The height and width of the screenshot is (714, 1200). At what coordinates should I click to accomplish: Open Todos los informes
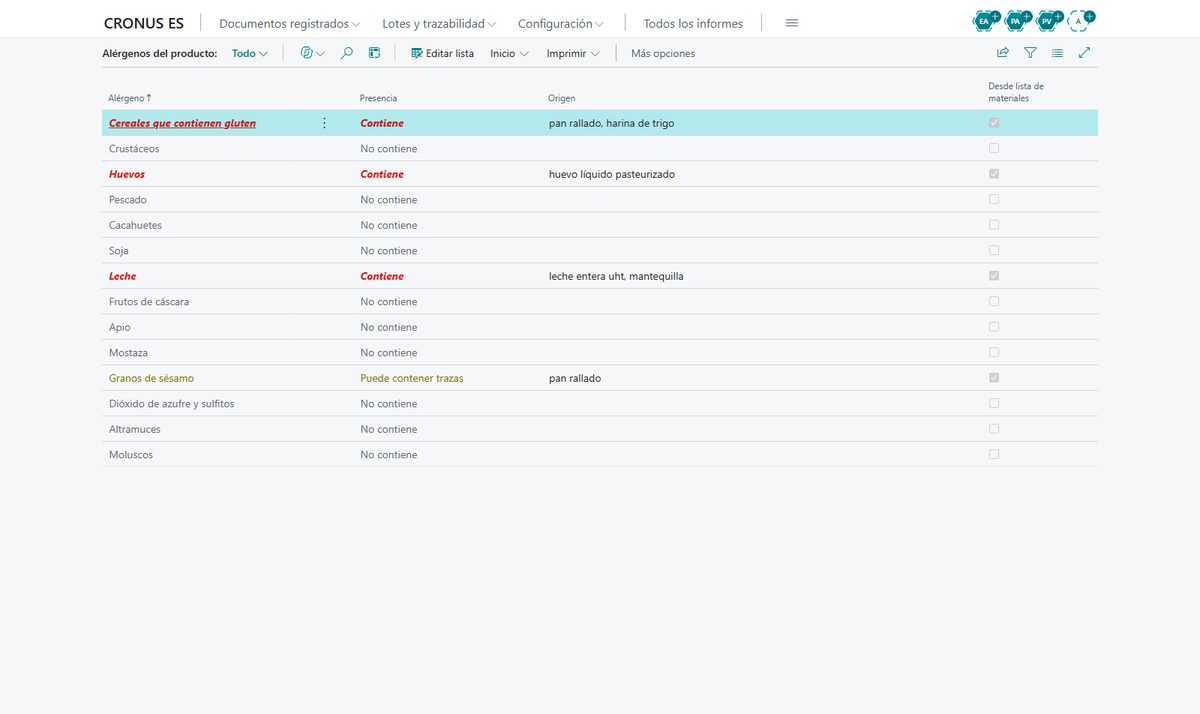coord(693,23)
